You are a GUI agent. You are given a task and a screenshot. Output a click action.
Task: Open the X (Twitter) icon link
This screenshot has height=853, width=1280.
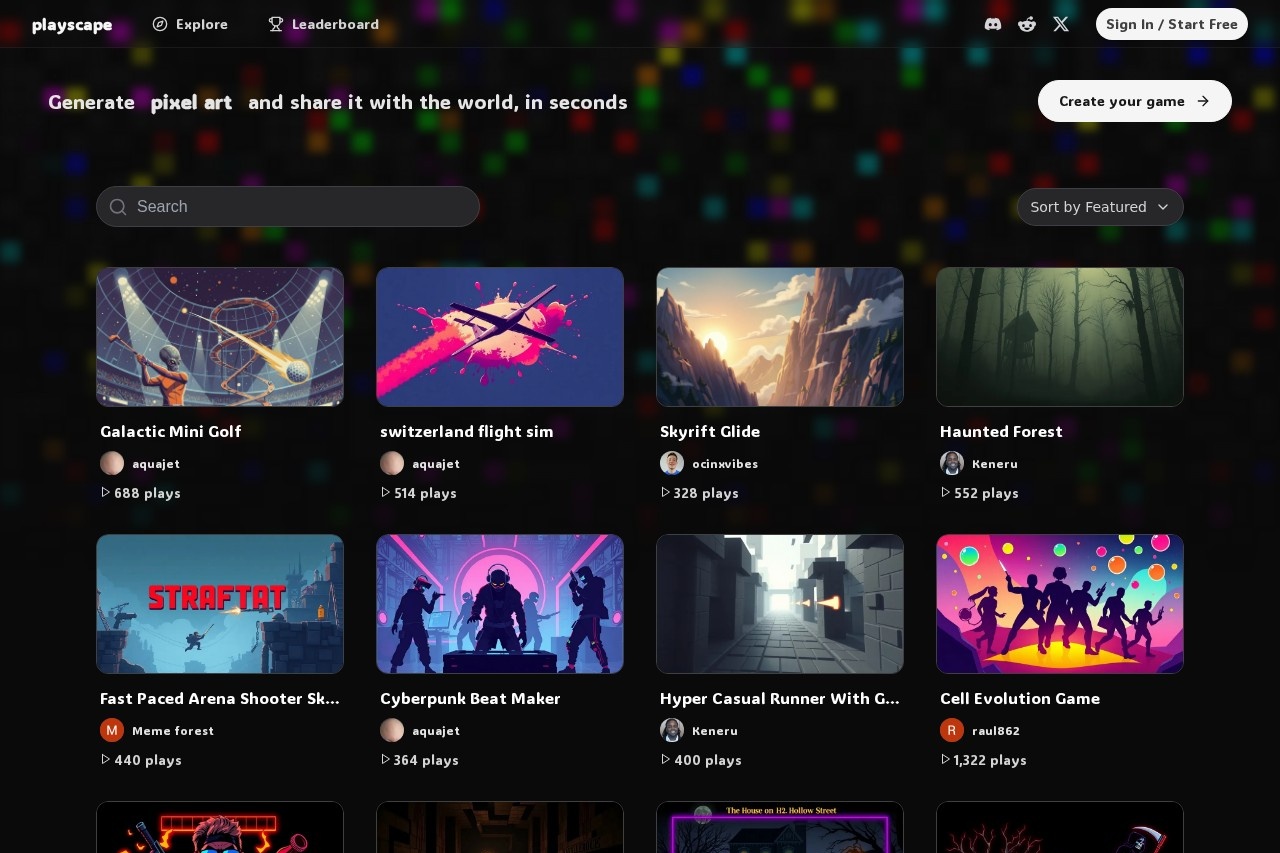[1061, 24]
